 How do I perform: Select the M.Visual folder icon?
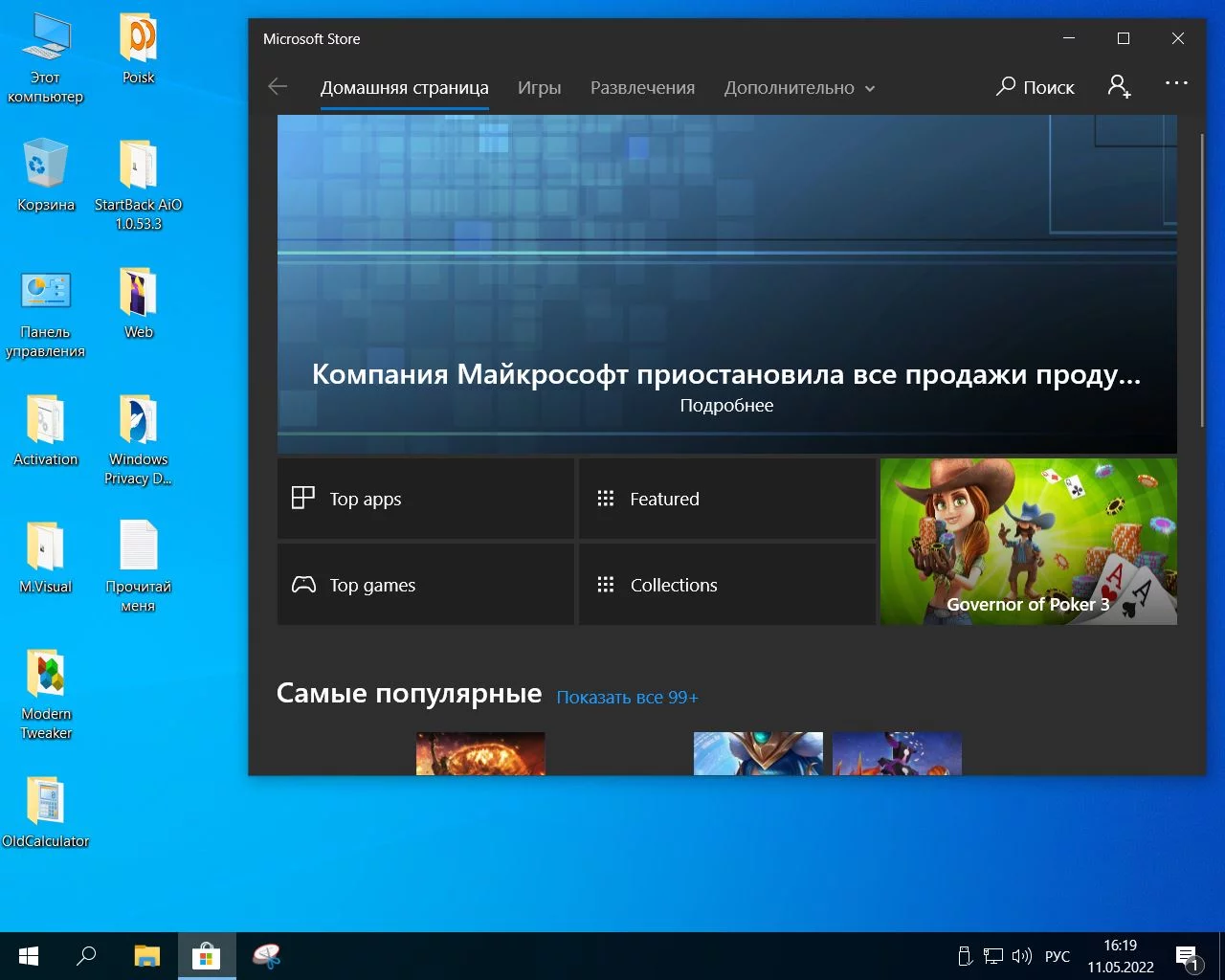[45, 558]
